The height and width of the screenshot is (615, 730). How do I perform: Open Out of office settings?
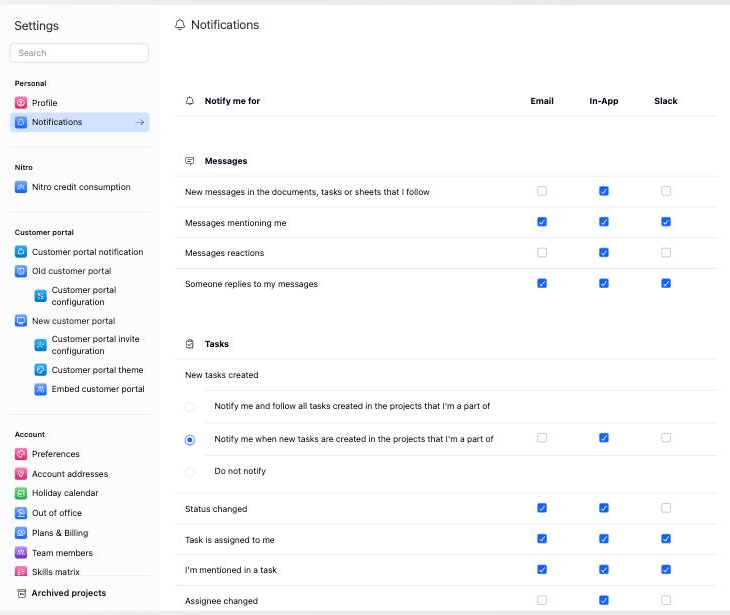coord(79,513)
